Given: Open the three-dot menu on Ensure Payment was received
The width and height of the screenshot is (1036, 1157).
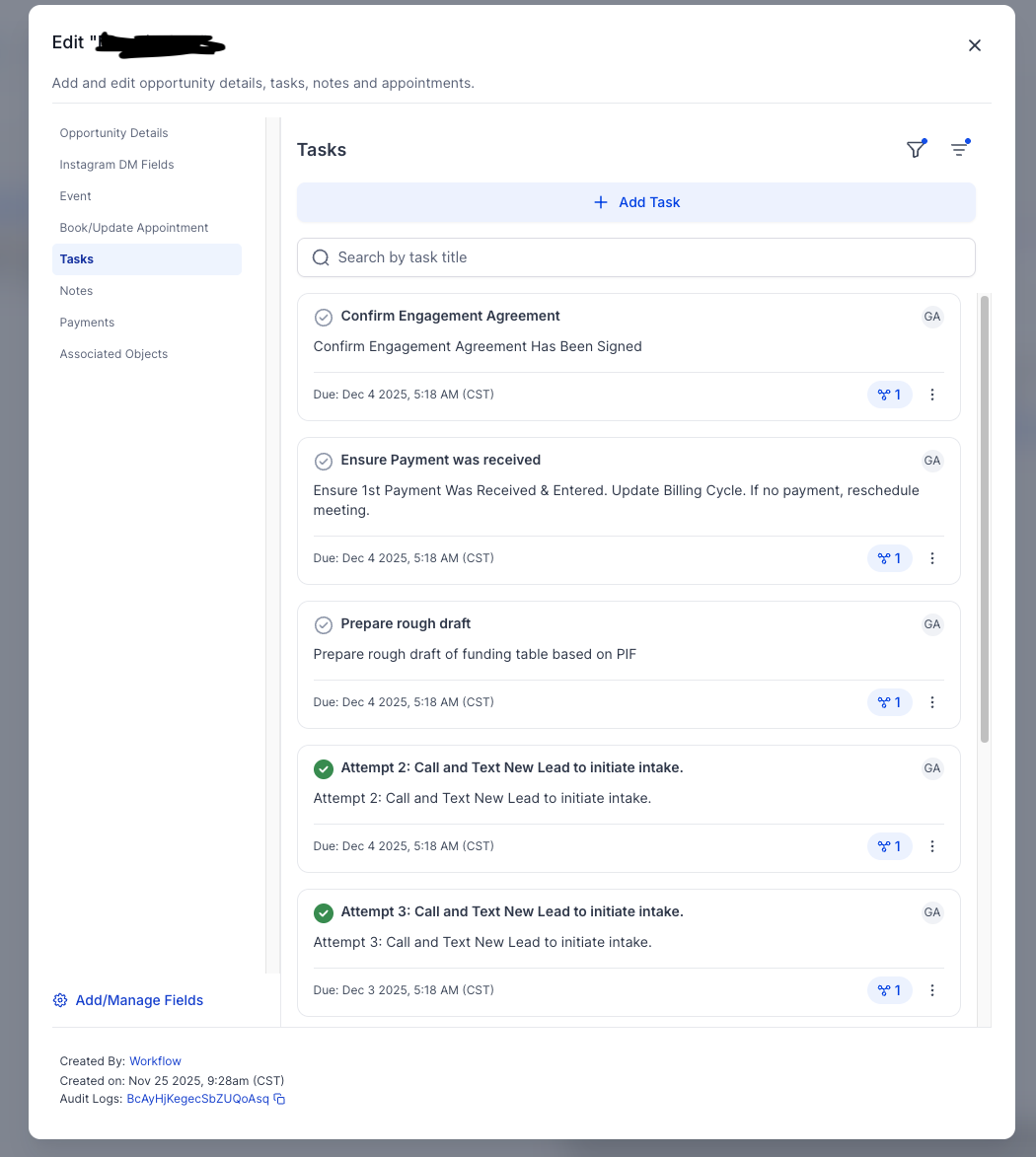Looking at the screenshot, I should click(x=932, y=557).
